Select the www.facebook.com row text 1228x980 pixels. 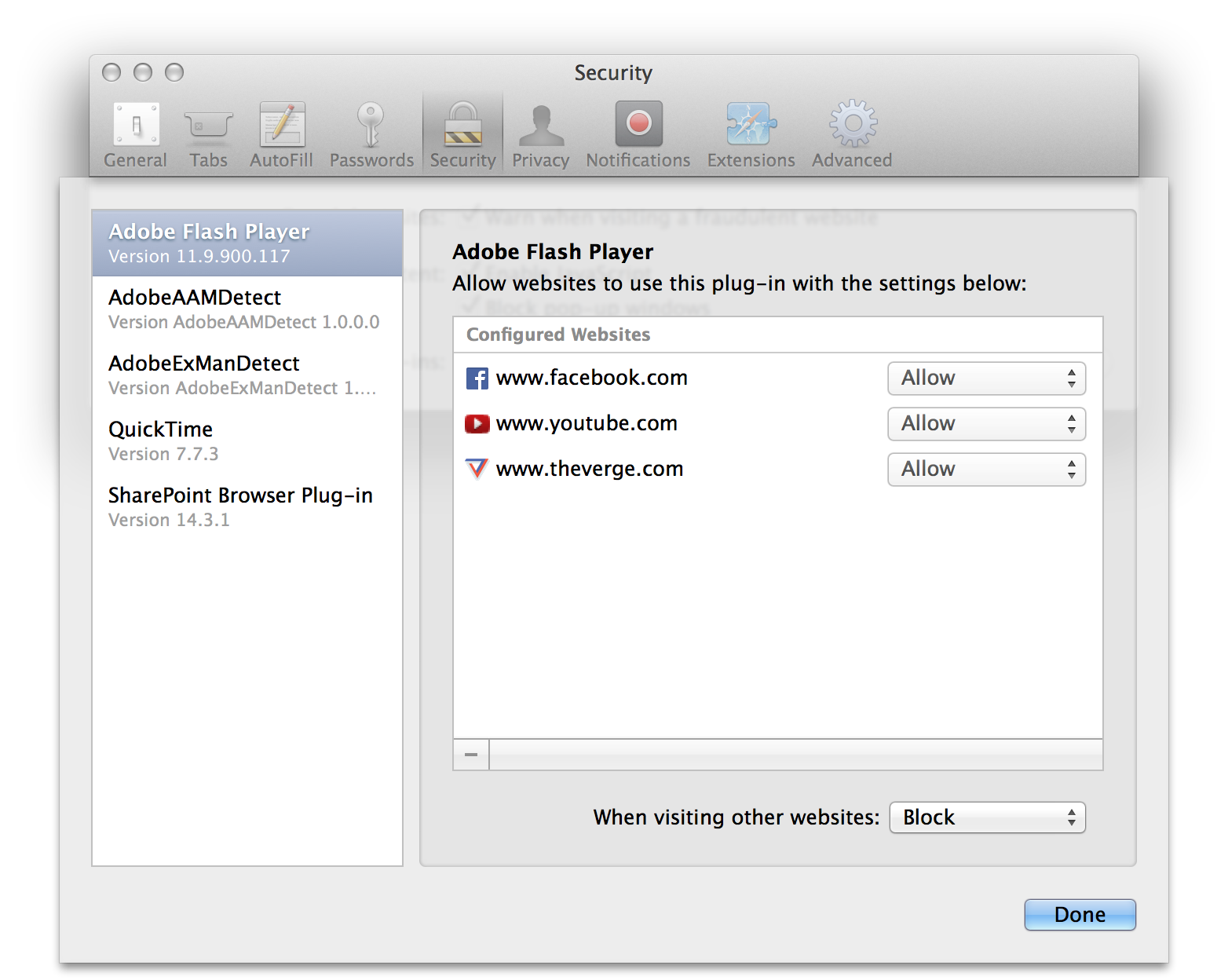click(592, 378)
